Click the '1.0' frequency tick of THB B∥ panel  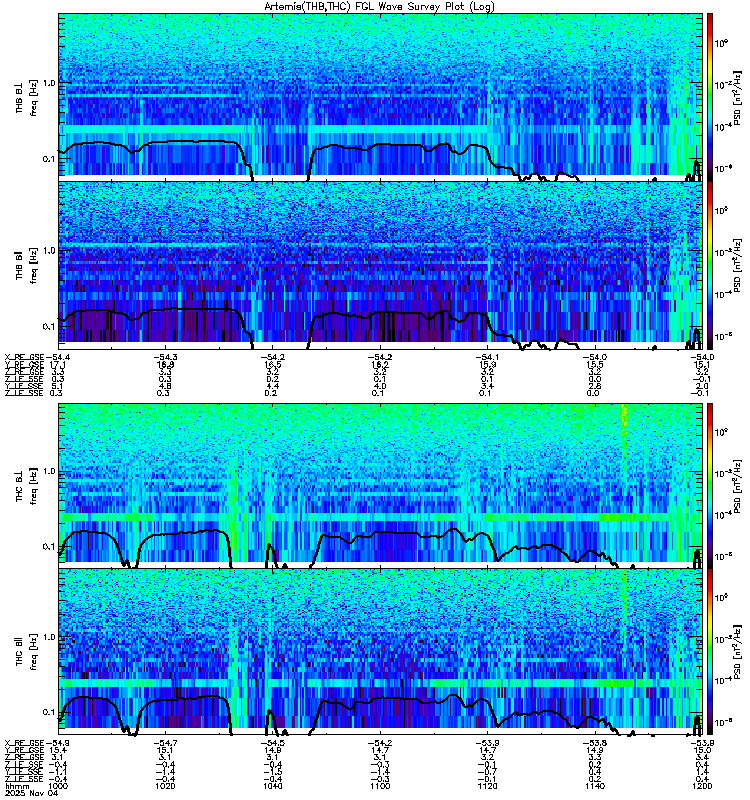coord(49,251)
